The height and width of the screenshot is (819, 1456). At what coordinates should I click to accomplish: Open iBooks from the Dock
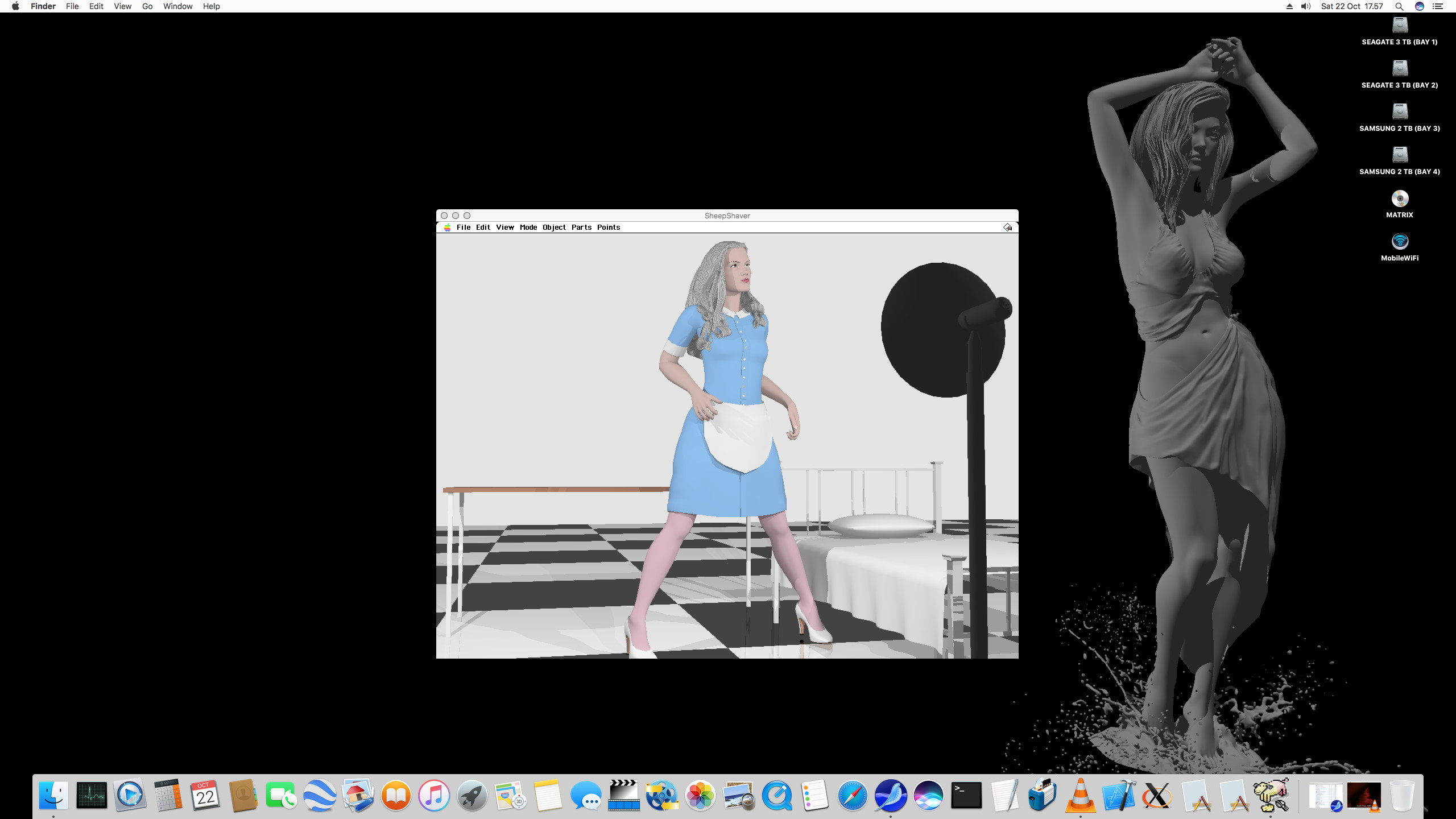click(x=396, y=795)
